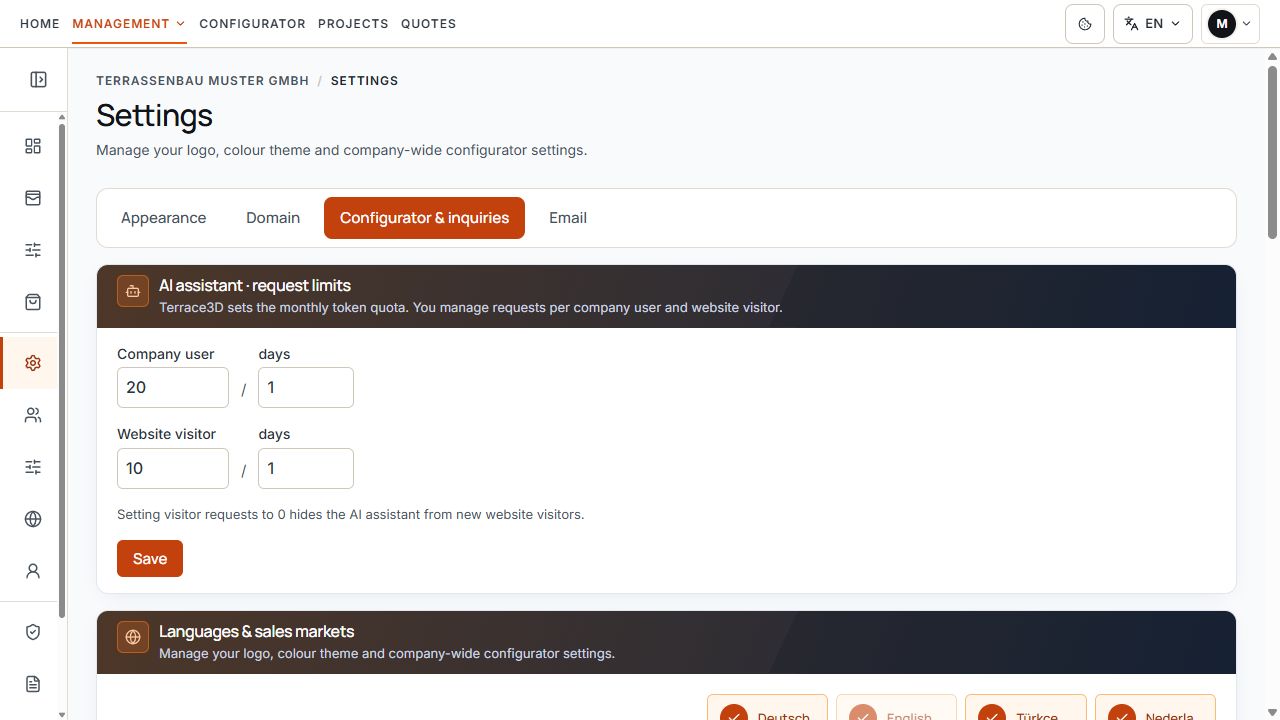Toggle the Deutsch language option
1280x720 pixels.
coord(767,707)
